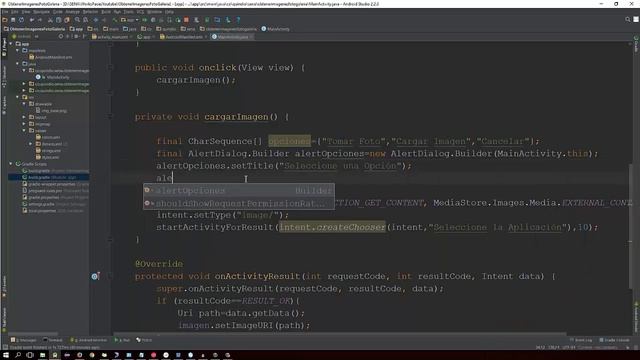Screen dimensions: 640x360
Task: Collapse the app root node
Action: 11,44
